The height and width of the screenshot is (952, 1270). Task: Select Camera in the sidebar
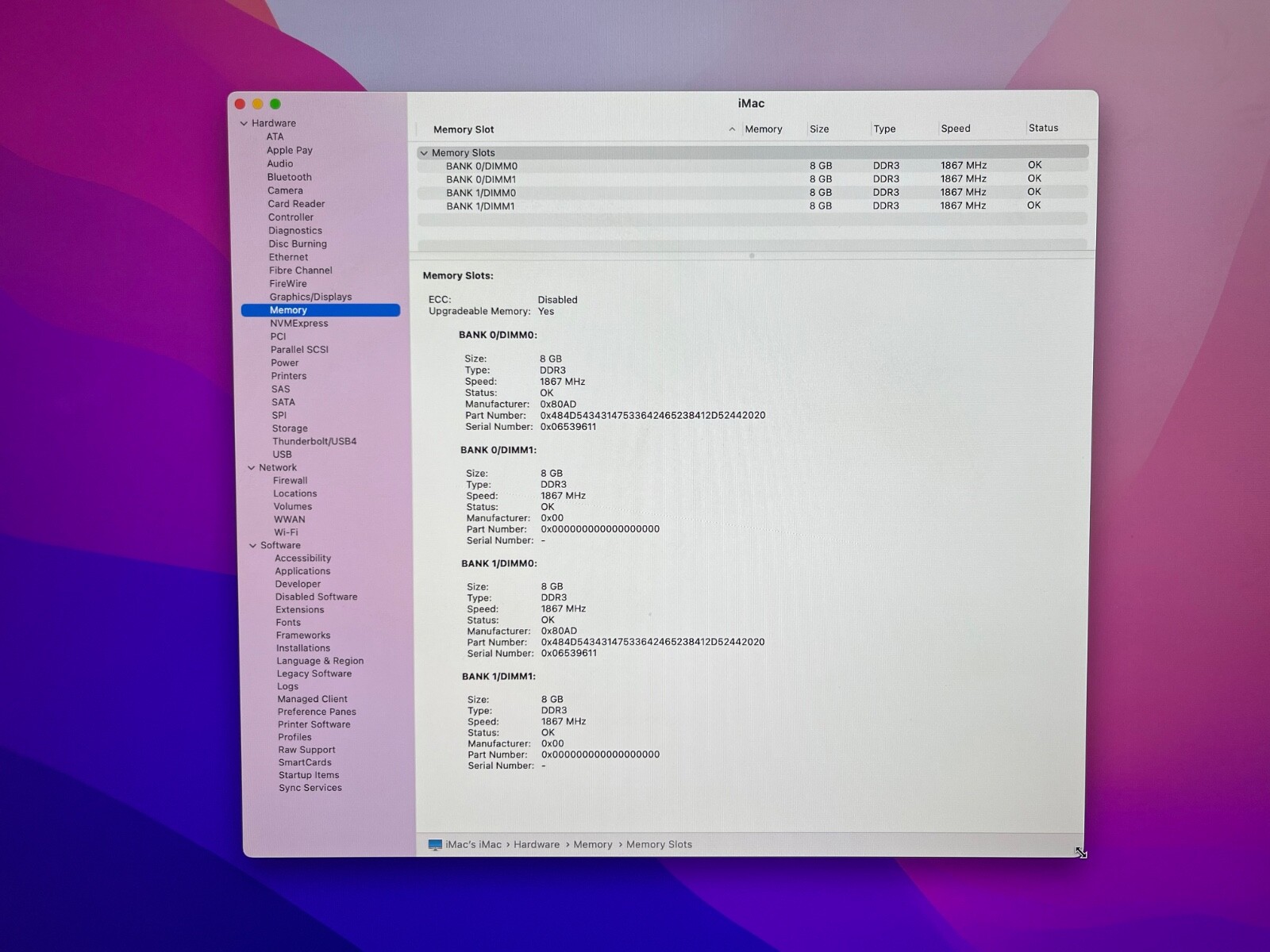click(285, 191)
